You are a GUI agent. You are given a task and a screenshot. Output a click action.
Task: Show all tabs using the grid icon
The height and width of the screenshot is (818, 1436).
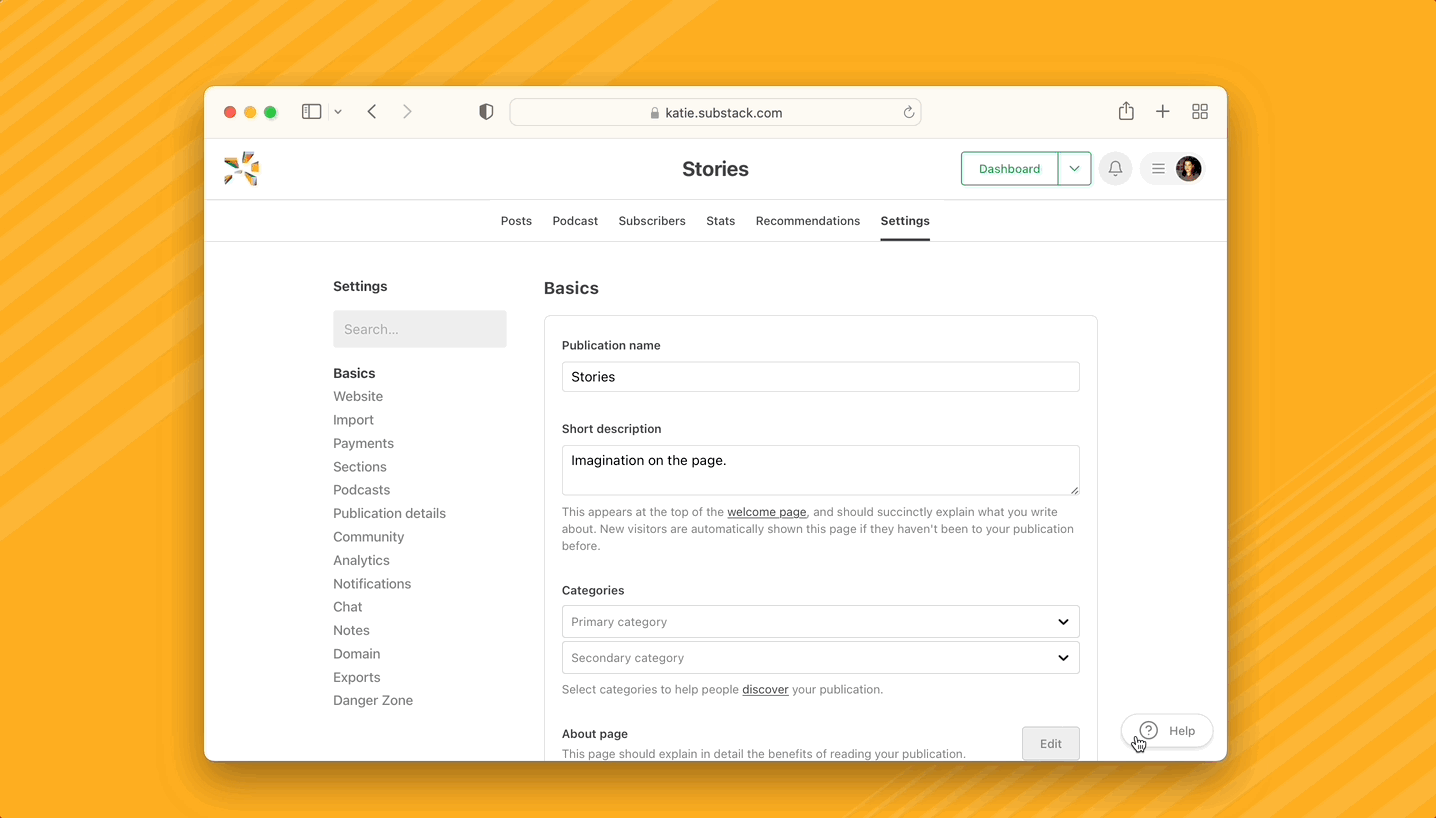(x=1199, y=111)
